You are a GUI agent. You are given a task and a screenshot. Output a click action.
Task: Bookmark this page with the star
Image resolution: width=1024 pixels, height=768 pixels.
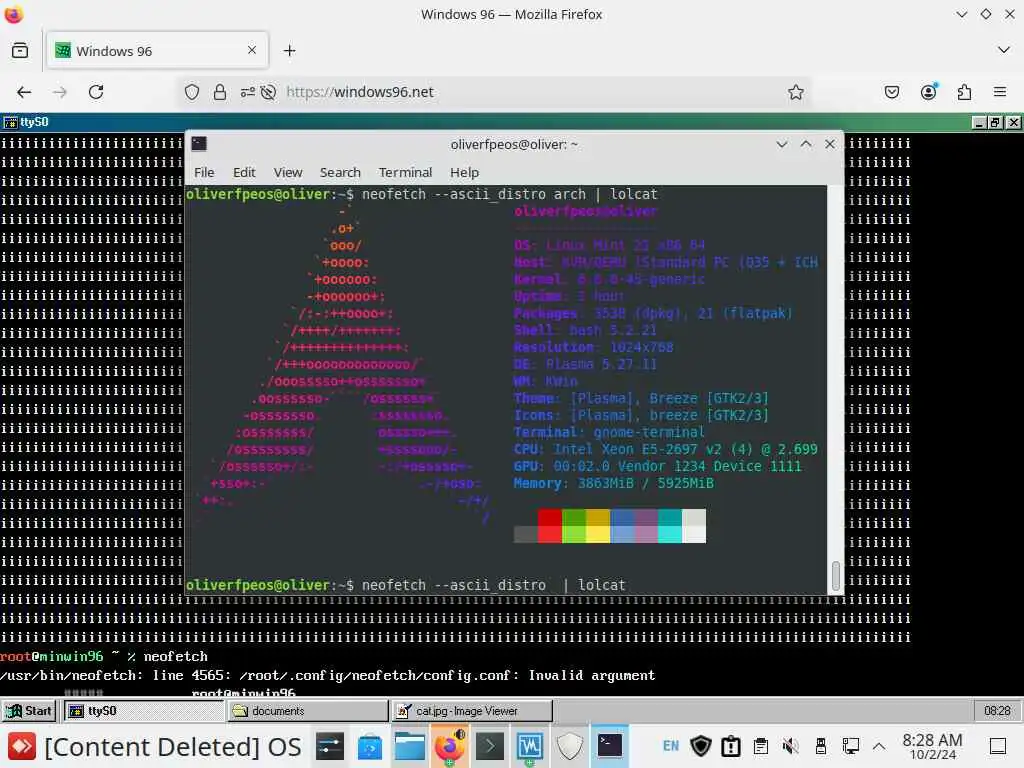tap(795, 92)
